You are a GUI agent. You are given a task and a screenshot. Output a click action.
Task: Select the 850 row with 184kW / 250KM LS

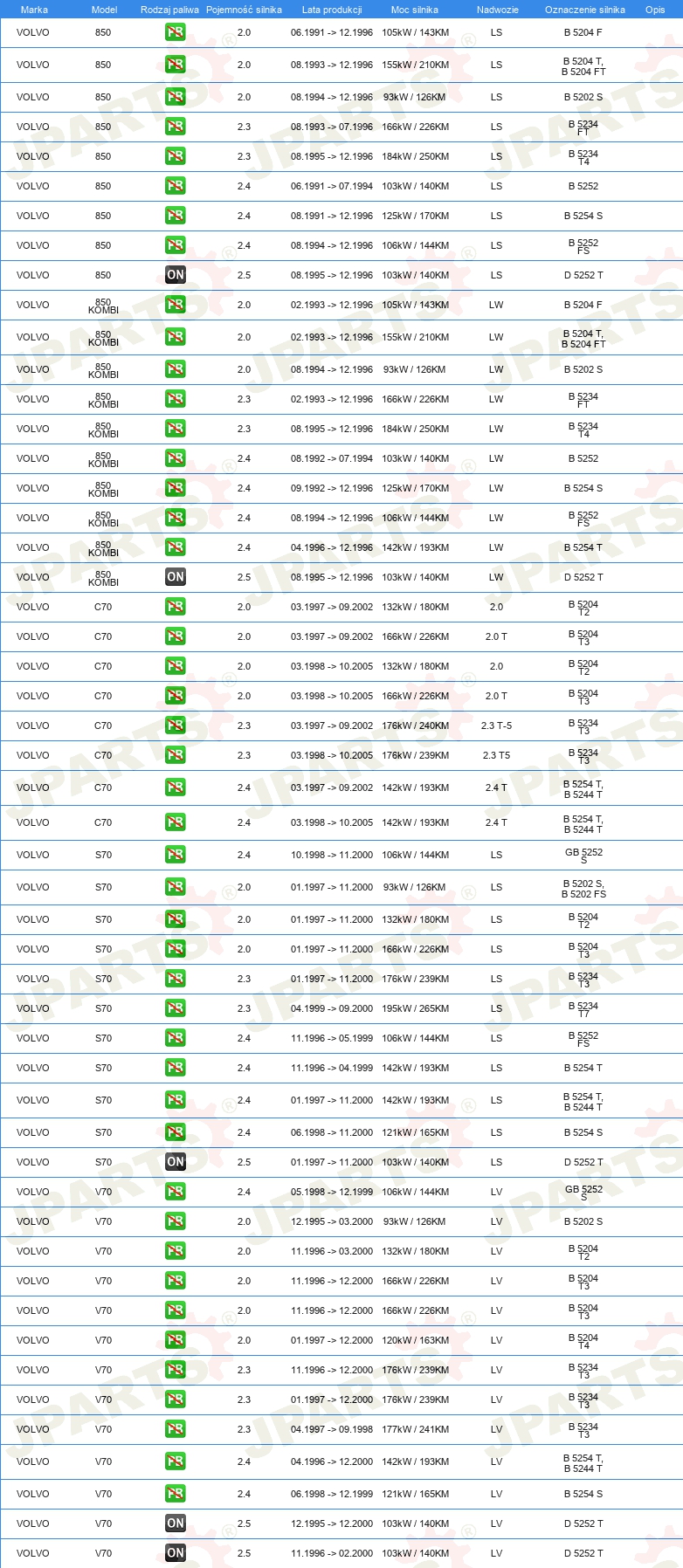coord(341,156)
